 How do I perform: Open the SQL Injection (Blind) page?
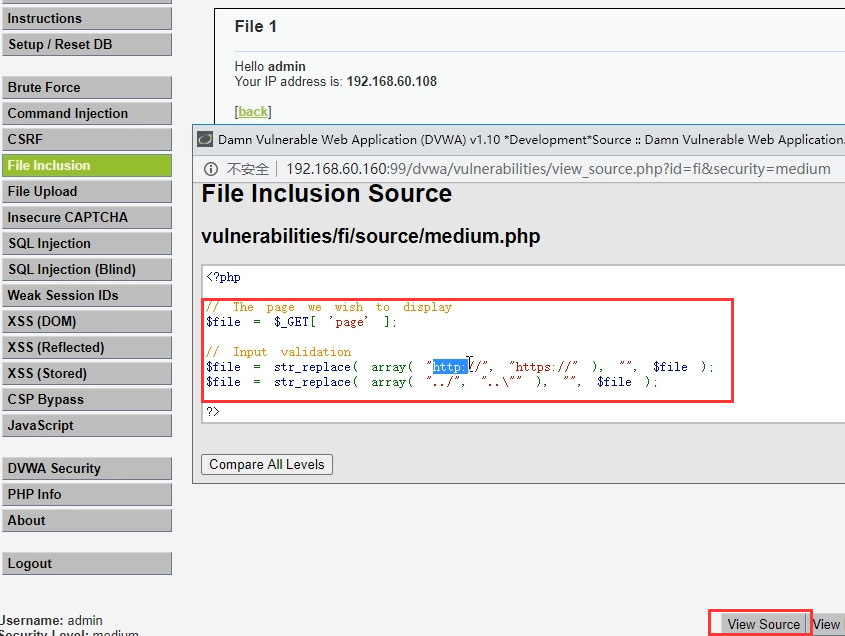coord(86,270)
